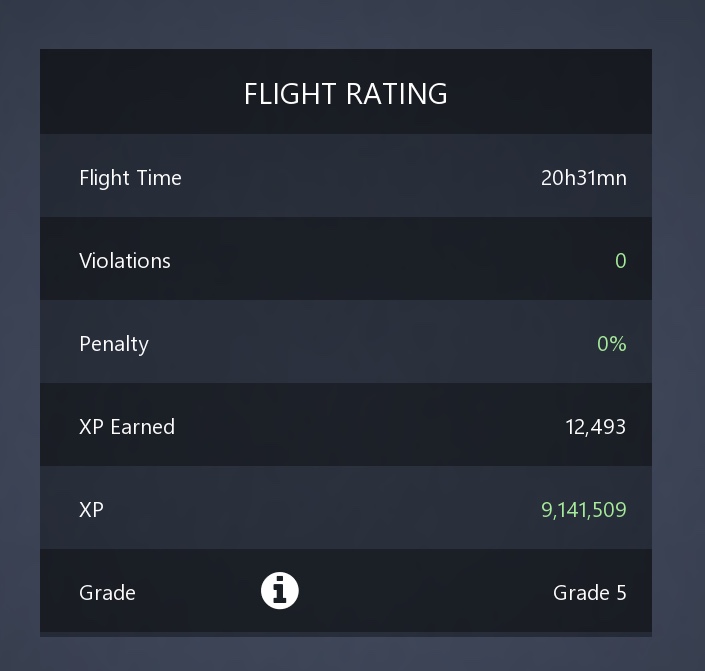Click the FLIGHT RATING header
The height and width of the screenshot is (671, 705).
click(x=345, y=94)
